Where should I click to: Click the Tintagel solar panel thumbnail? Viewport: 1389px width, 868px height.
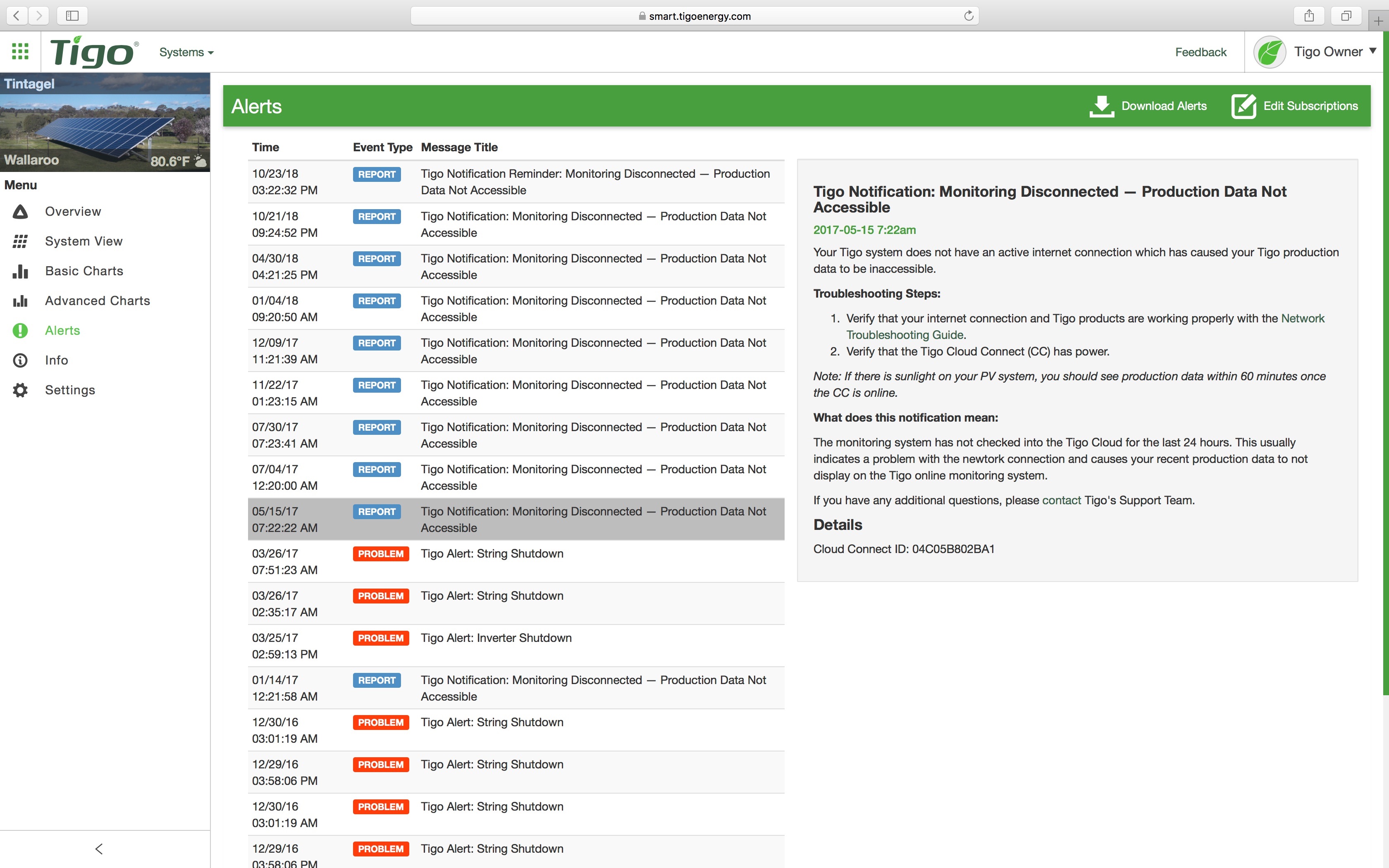(105, 122)
